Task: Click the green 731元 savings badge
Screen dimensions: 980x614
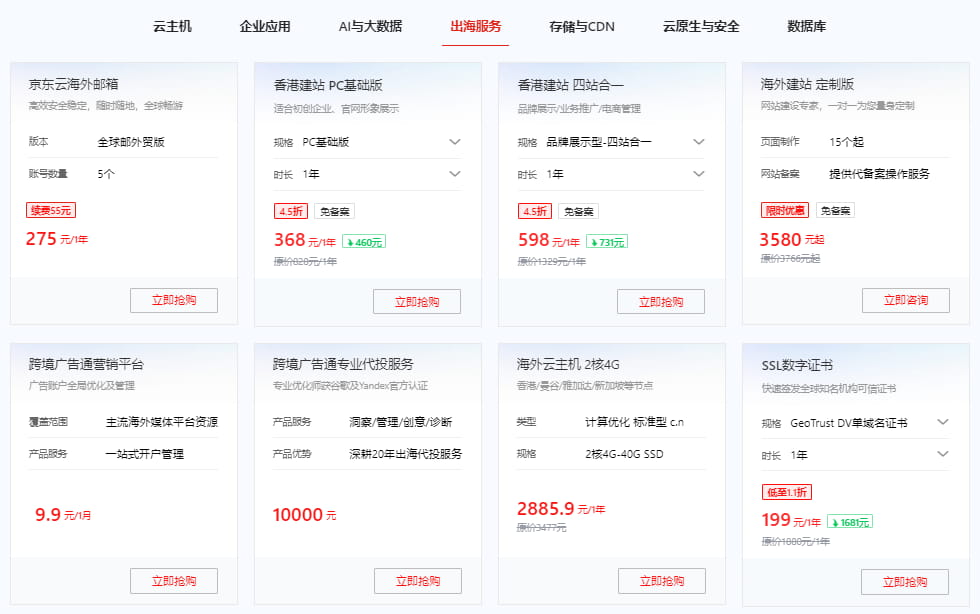Action: tap(607, 241)
